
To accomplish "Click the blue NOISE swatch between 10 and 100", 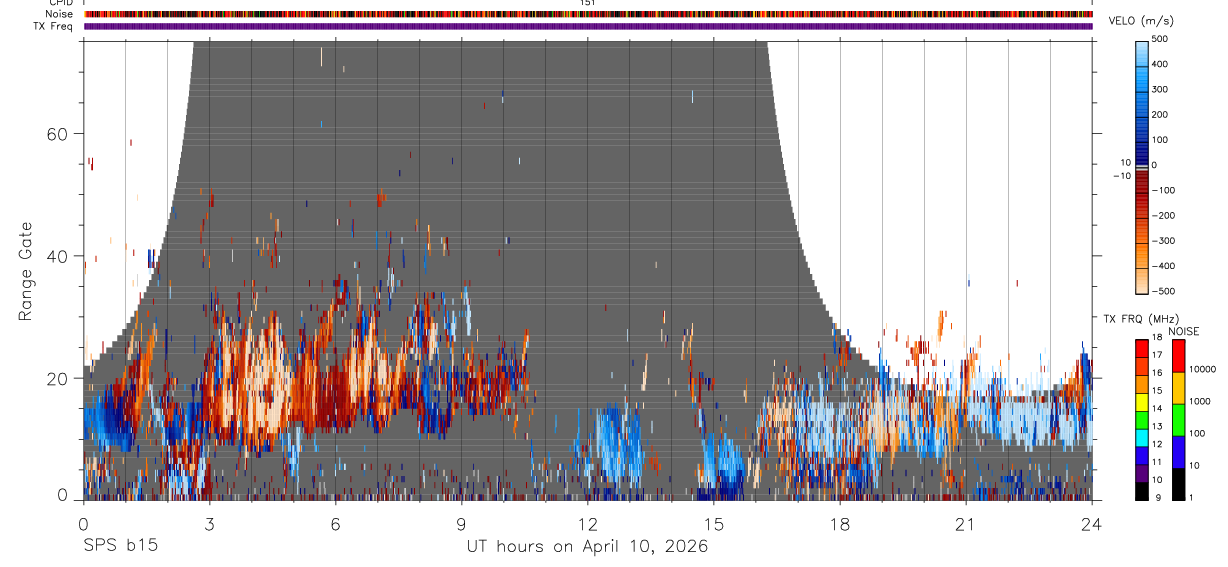I will tap(1179, 452).
